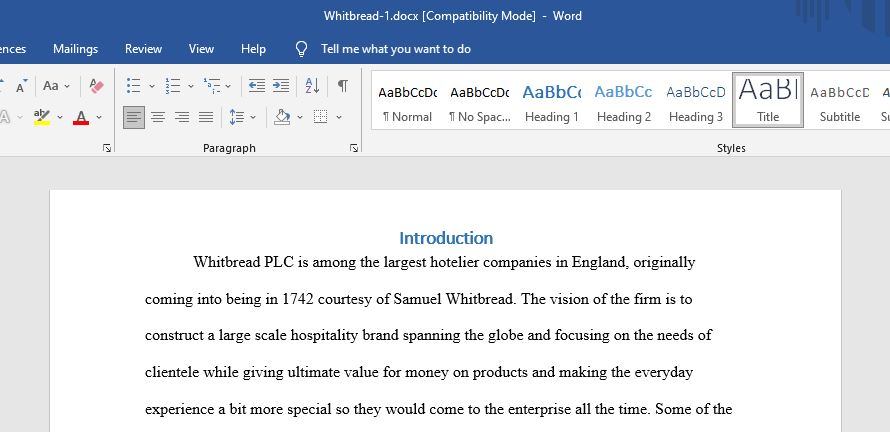Apply Borders icon
The image size is (890, 432).
point(321,118)
